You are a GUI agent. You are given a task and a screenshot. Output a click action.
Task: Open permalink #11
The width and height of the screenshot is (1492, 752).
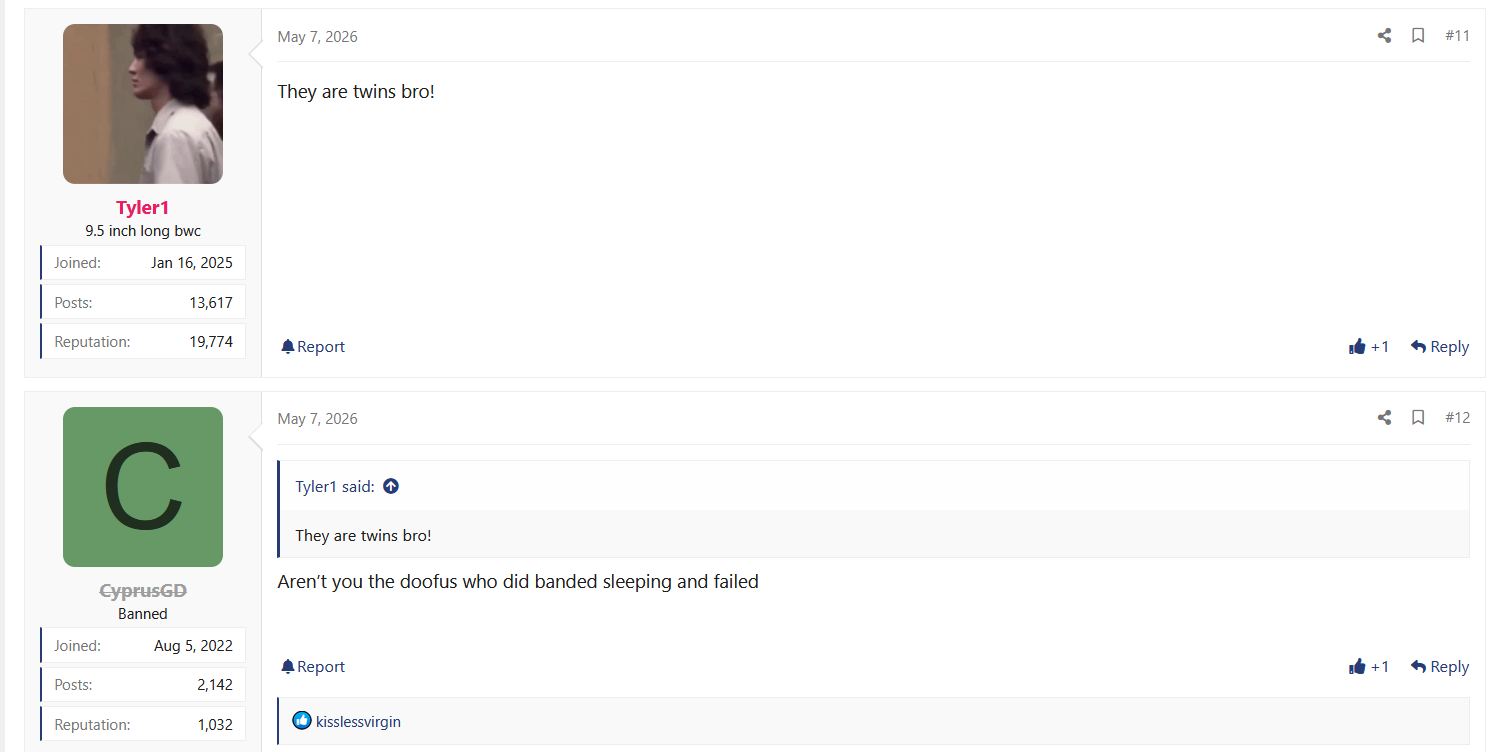1457,36
